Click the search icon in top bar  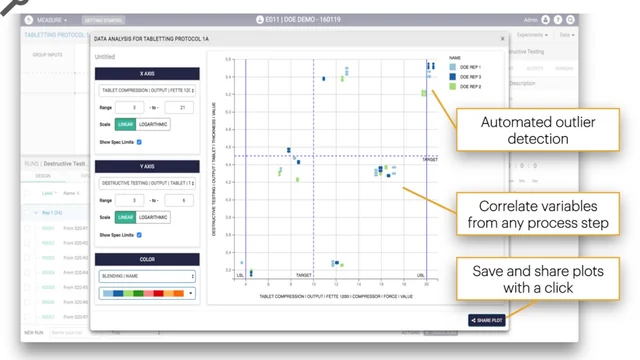(x=570, y=20)
